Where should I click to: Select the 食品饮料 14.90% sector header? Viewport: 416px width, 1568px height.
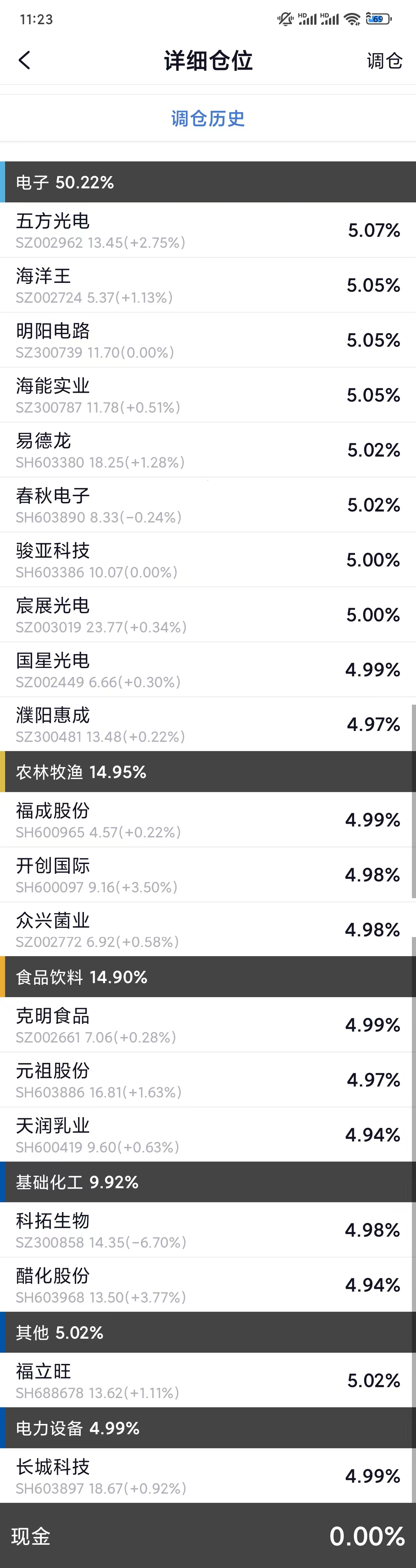[x=208, y=977]
